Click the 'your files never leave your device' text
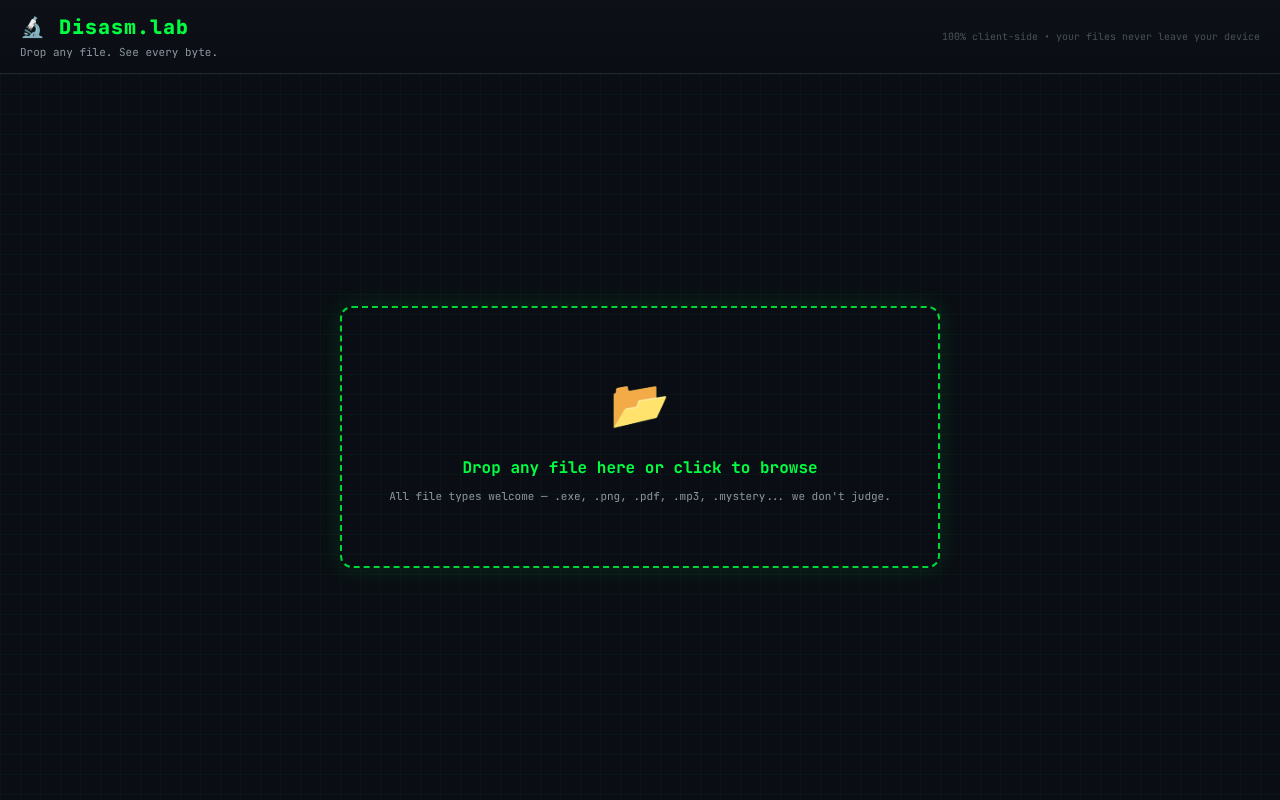 [1160, 36]
